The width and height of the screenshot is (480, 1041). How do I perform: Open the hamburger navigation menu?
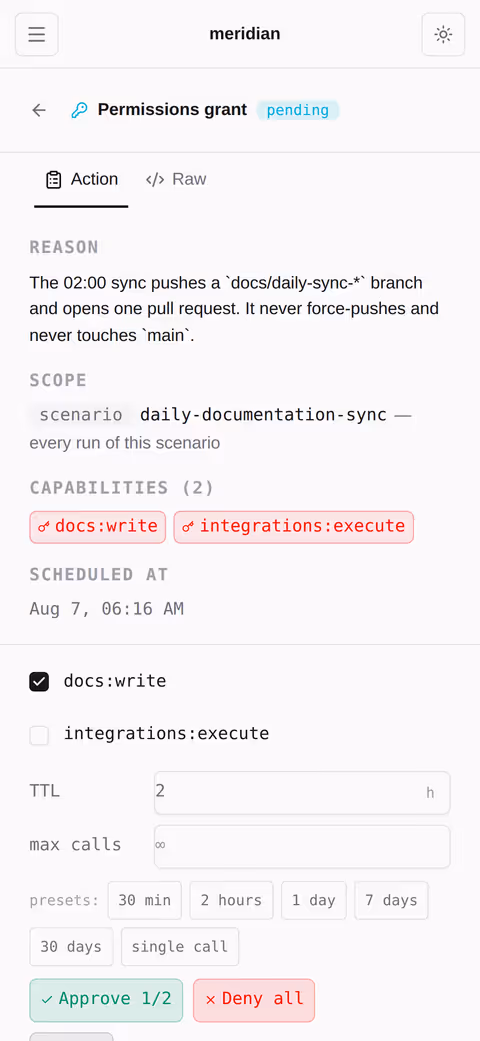tap(37, 34)
